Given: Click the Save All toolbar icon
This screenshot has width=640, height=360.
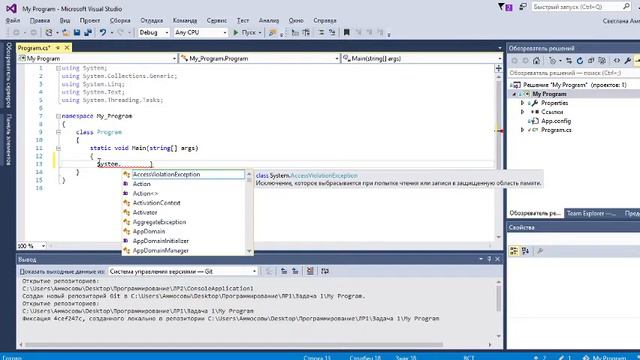Looking at the screenshot, I should point(88,32).
